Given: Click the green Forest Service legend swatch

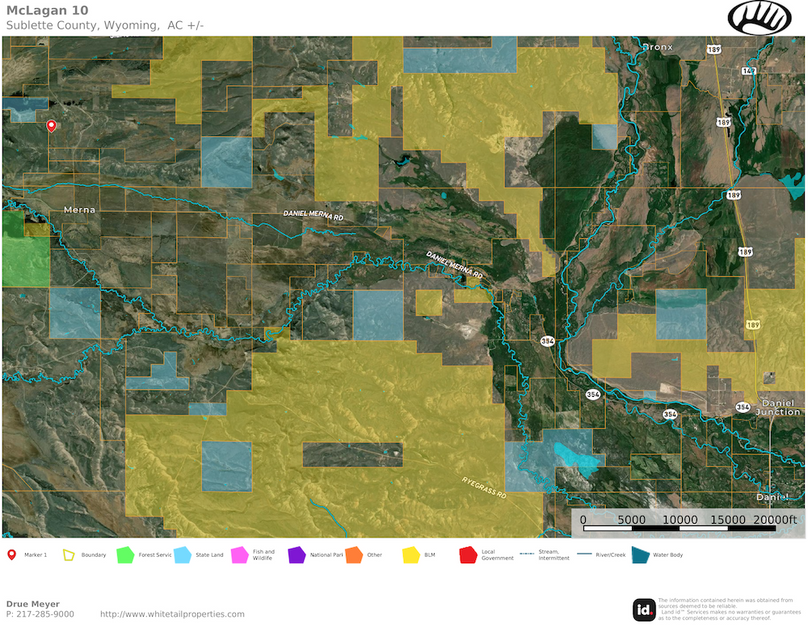Looking at the screenshot, I should click(125, 554).
